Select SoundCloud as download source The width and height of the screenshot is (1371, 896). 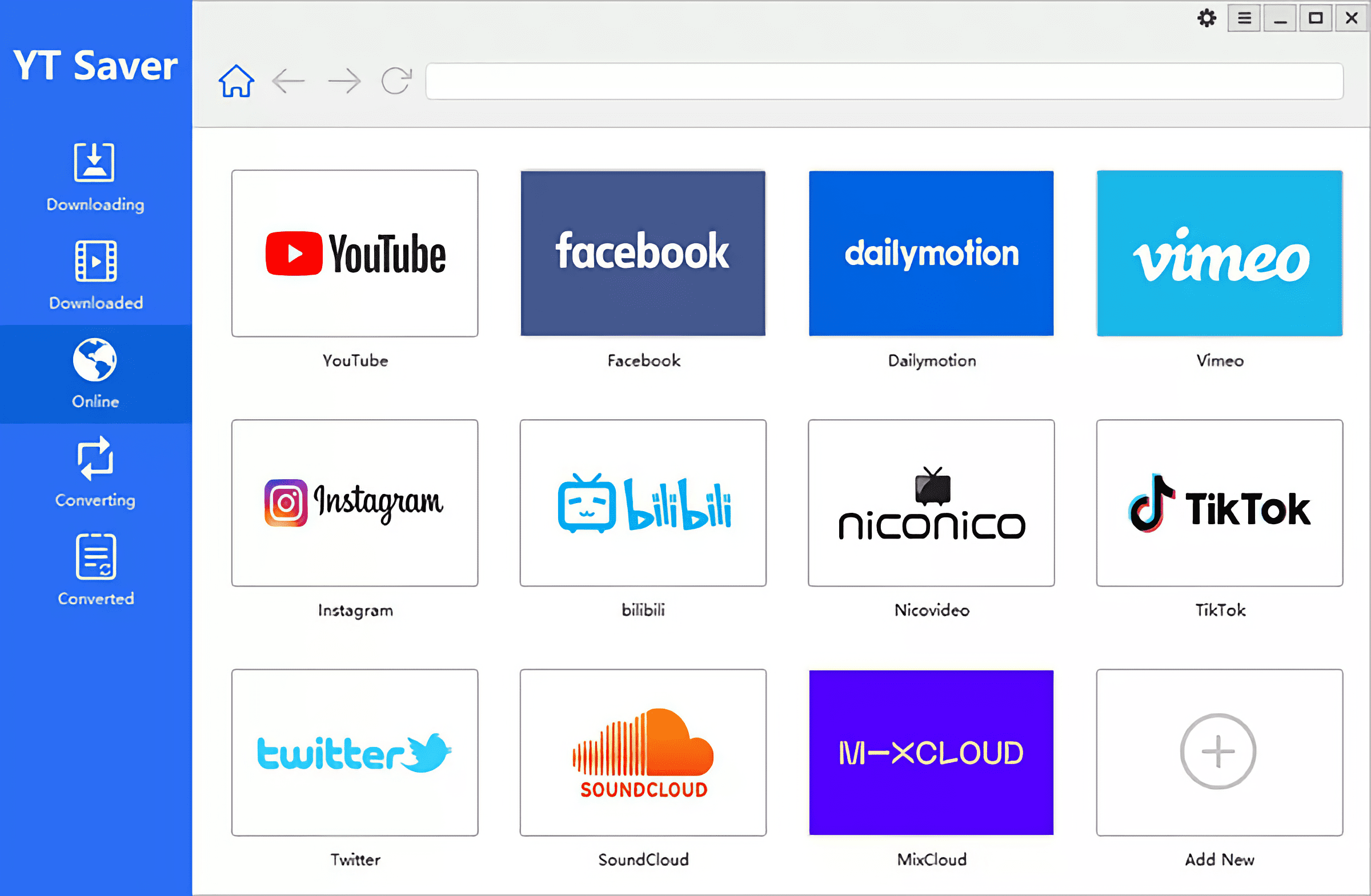[643, 753]
